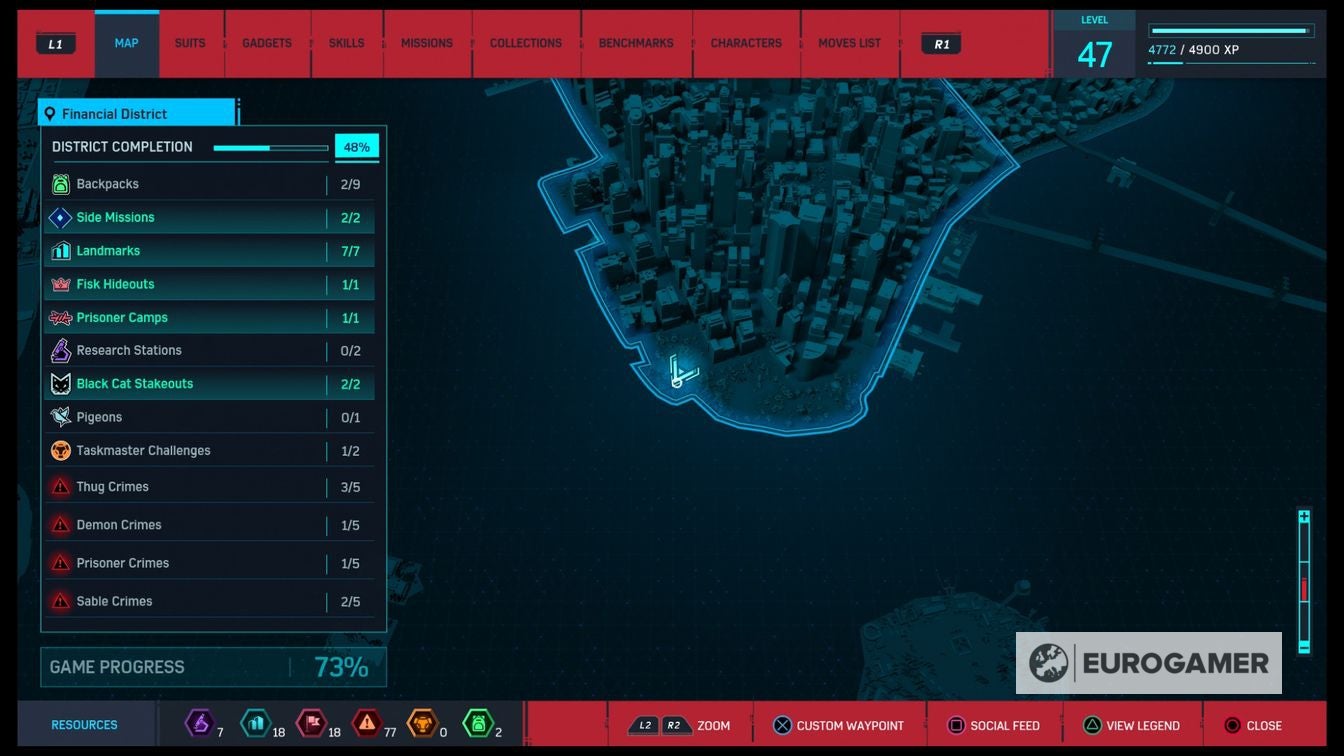
Task: Click the zoom slider plus button
Action: (x=1304, y=517)
